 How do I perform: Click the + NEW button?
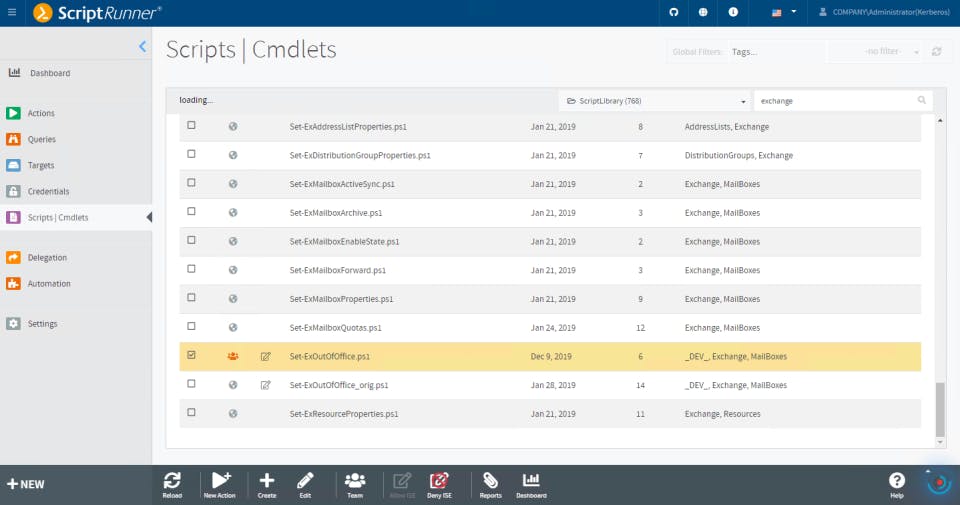coord(26,484)
